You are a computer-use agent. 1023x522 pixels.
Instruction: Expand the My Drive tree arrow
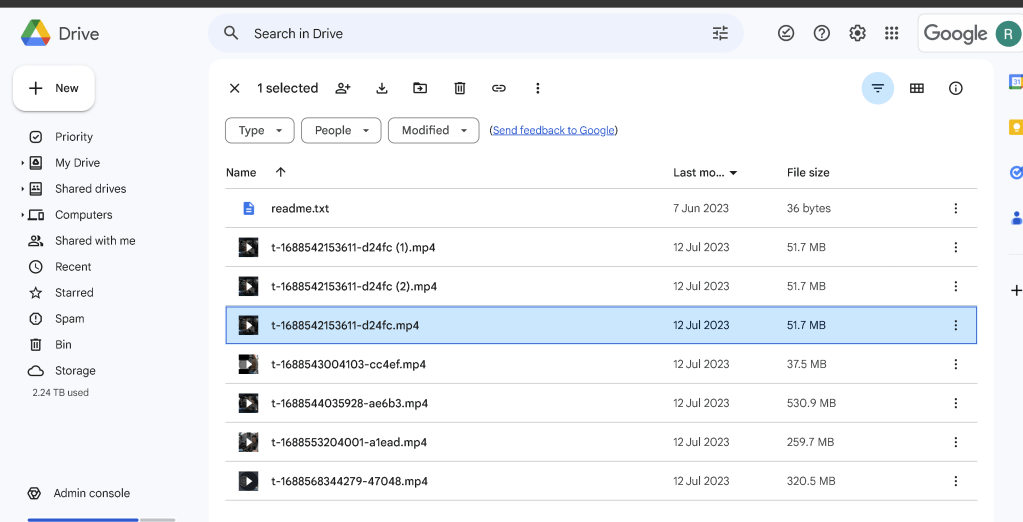(22, 163)
